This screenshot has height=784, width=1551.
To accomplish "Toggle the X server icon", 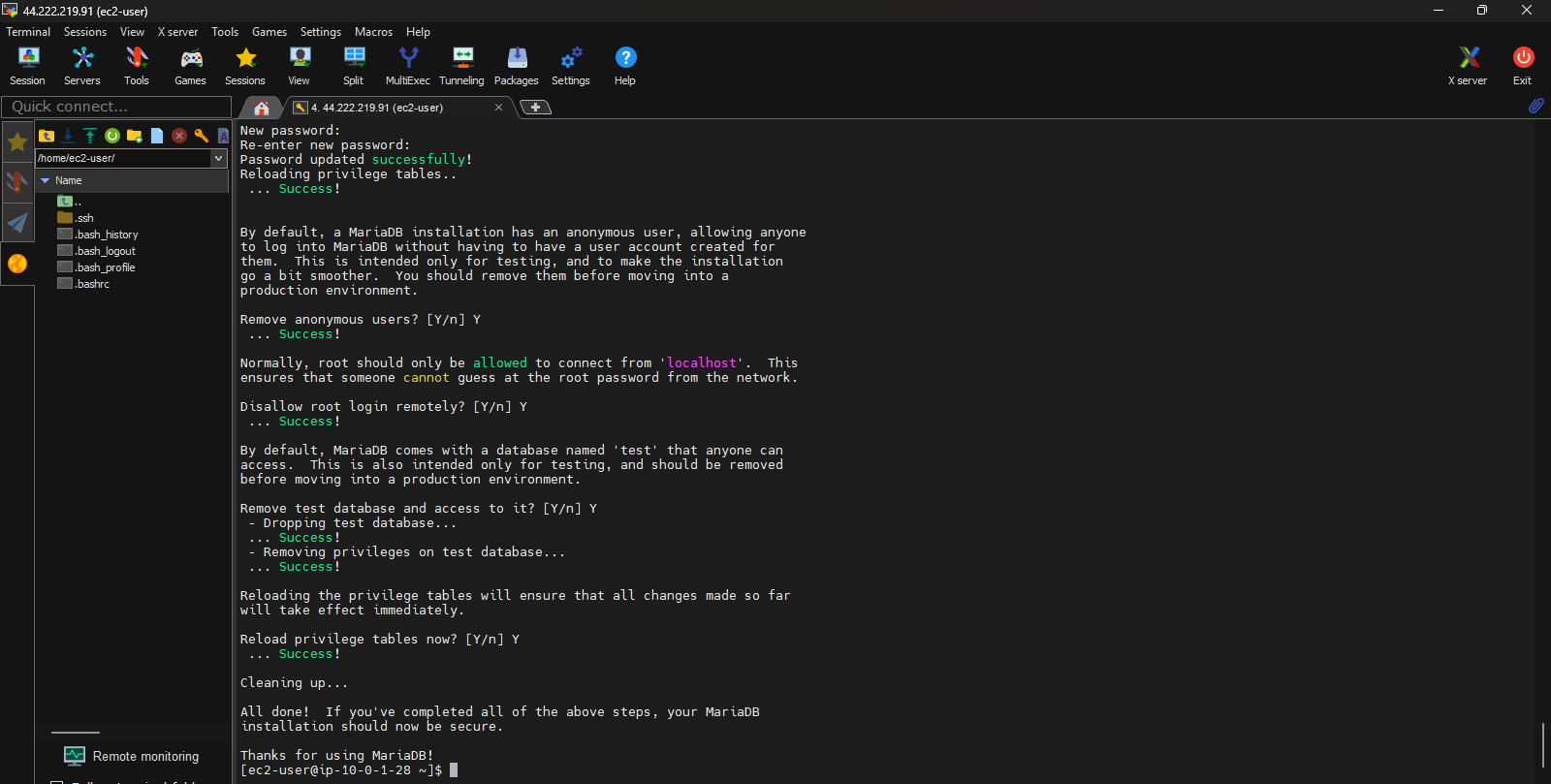I will 1469,66.
